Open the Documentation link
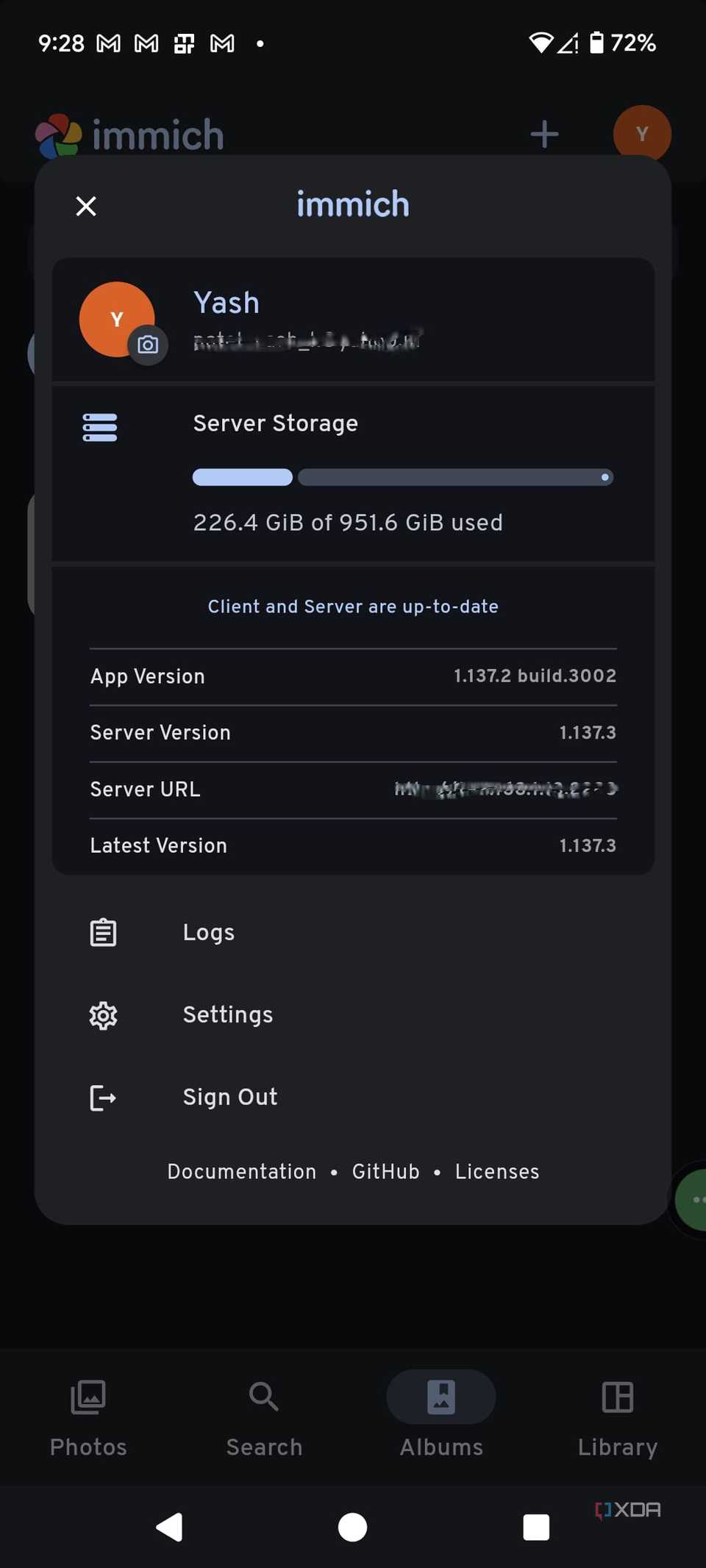 point(242,1172)
